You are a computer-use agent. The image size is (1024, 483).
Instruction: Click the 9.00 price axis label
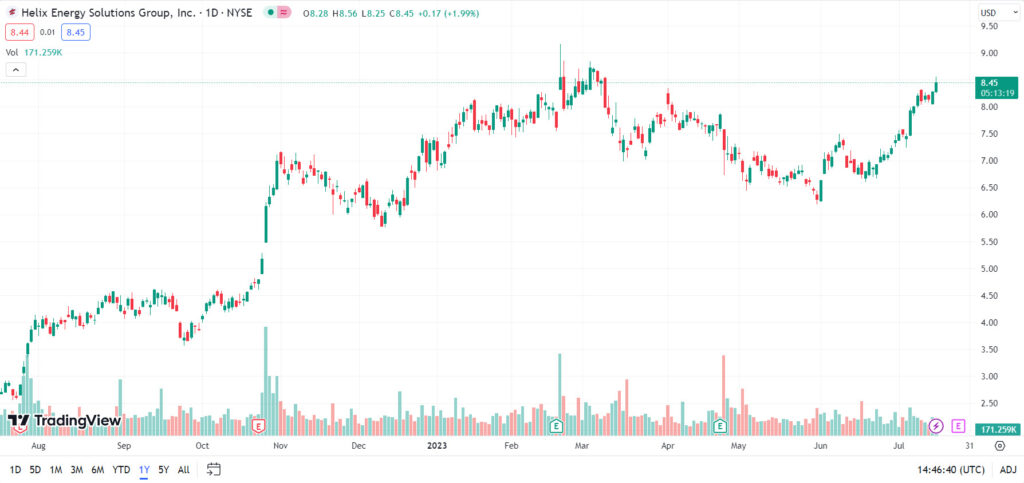pyautogui.click(x=989, y=53)
